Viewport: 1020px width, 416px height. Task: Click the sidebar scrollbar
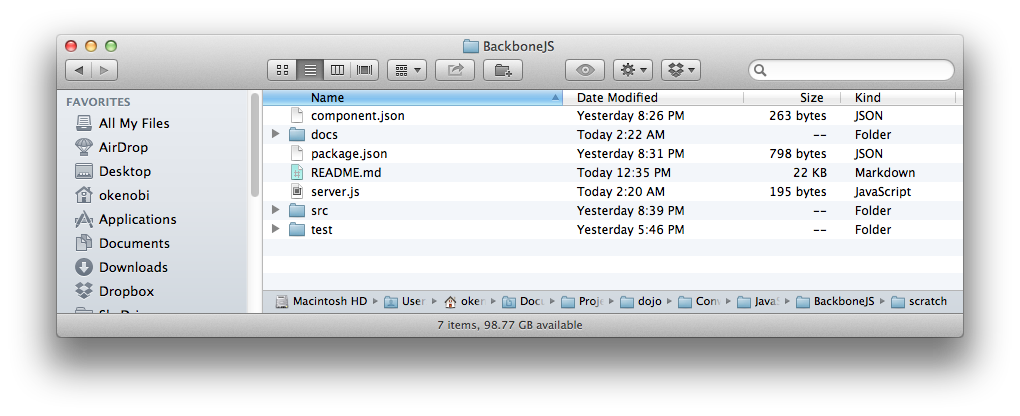254,145
